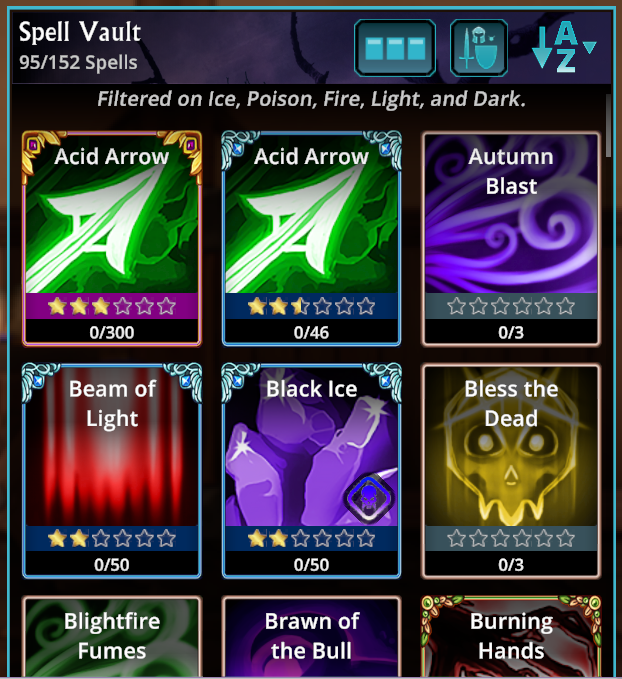Select the blue-framed Acid Arrow card

click(x=311, y=238)
